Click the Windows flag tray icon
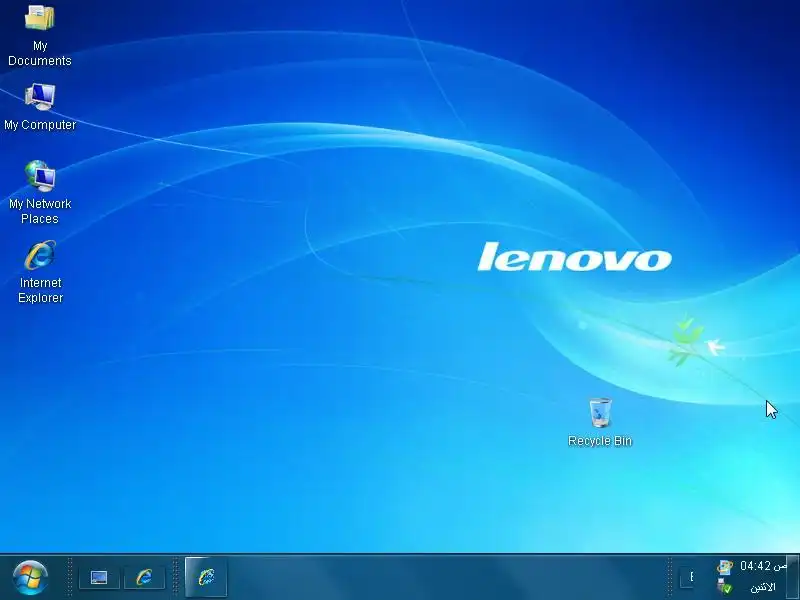 click(x=724, y=566)
